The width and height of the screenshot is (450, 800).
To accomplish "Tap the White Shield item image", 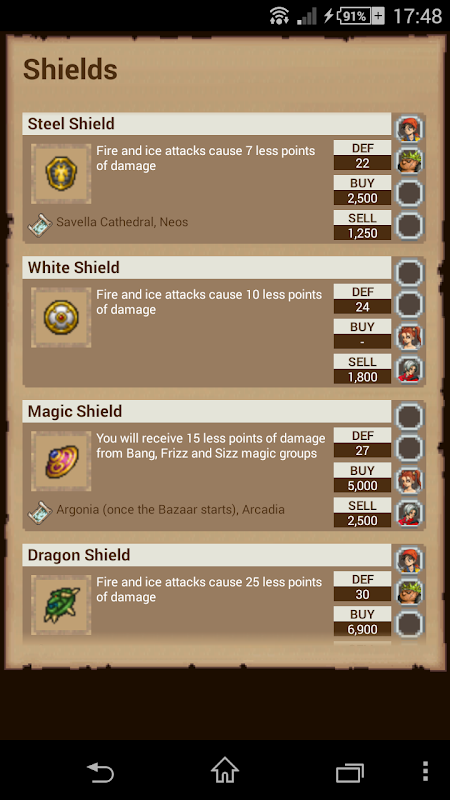I will point(61,317).
